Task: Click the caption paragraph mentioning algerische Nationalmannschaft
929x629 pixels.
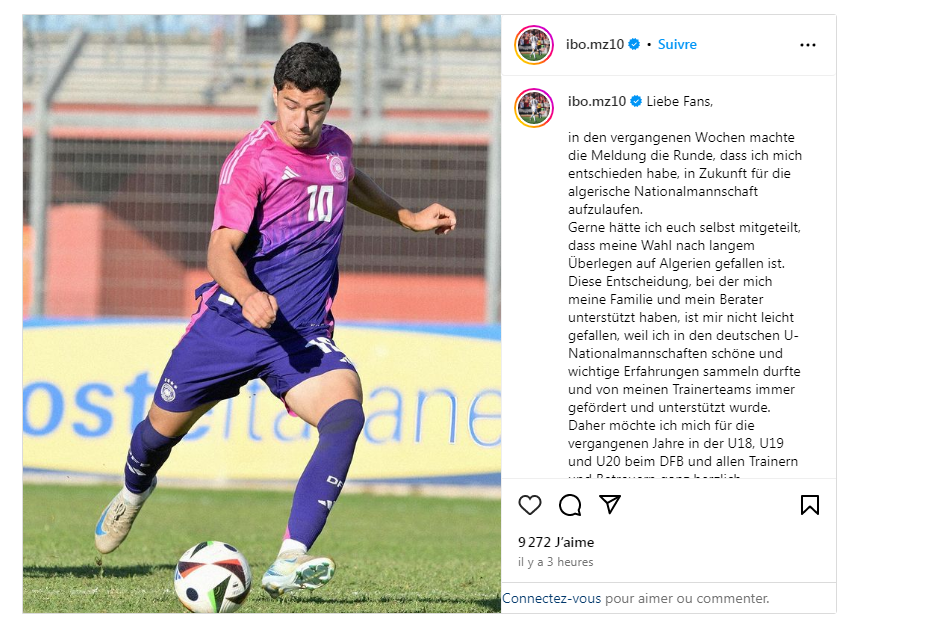Action: (x=684, y=173)
